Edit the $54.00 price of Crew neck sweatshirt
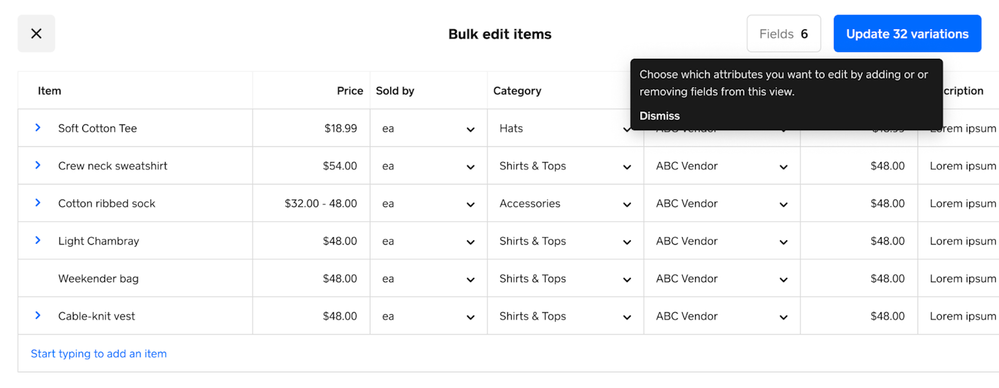This screenshot has height=388, width=999. coord(312,166)
